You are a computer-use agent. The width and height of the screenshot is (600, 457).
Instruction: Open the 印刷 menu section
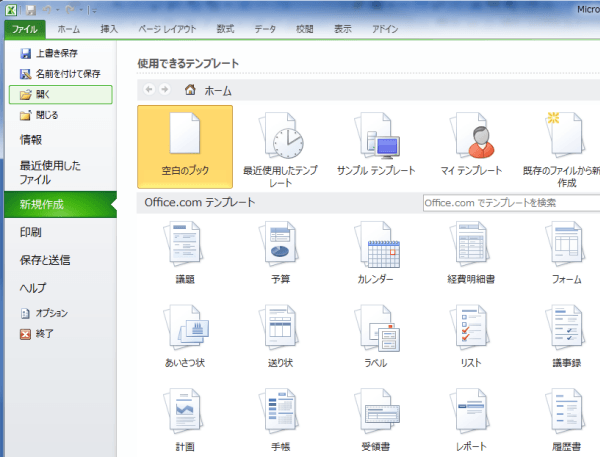(31, 232)
